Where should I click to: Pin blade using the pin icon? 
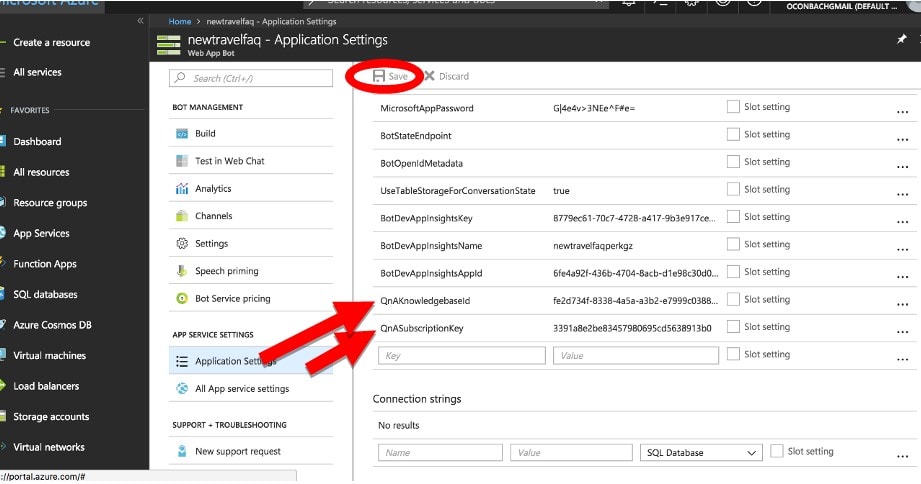point(902,41)
